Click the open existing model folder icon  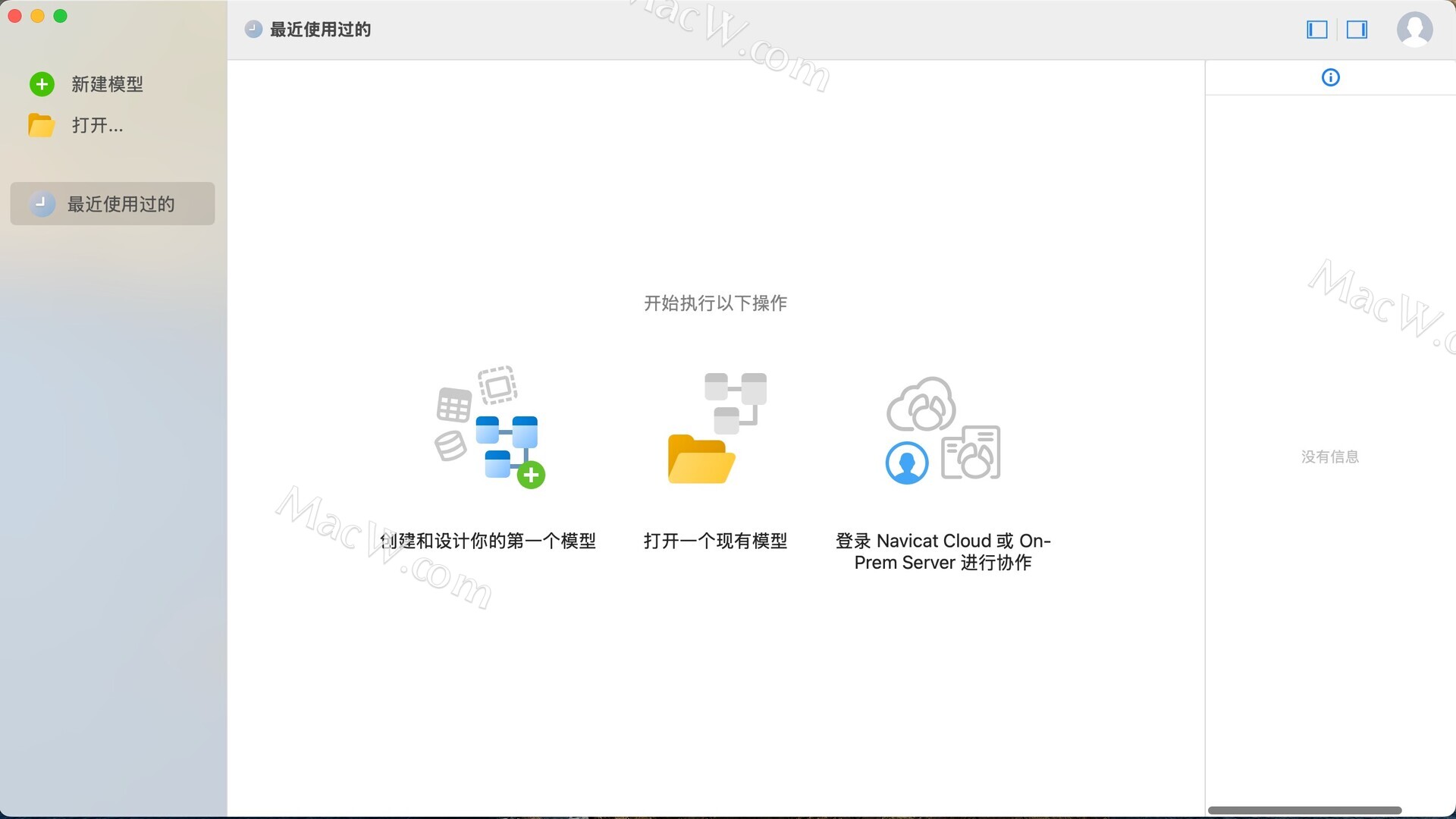[717, 428]
